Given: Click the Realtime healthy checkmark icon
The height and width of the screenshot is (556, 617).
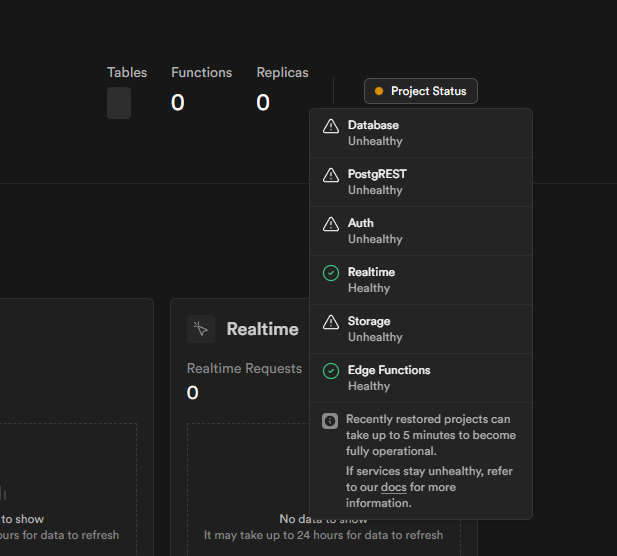Looking at the screenshot, I should (x=331, y=273).
